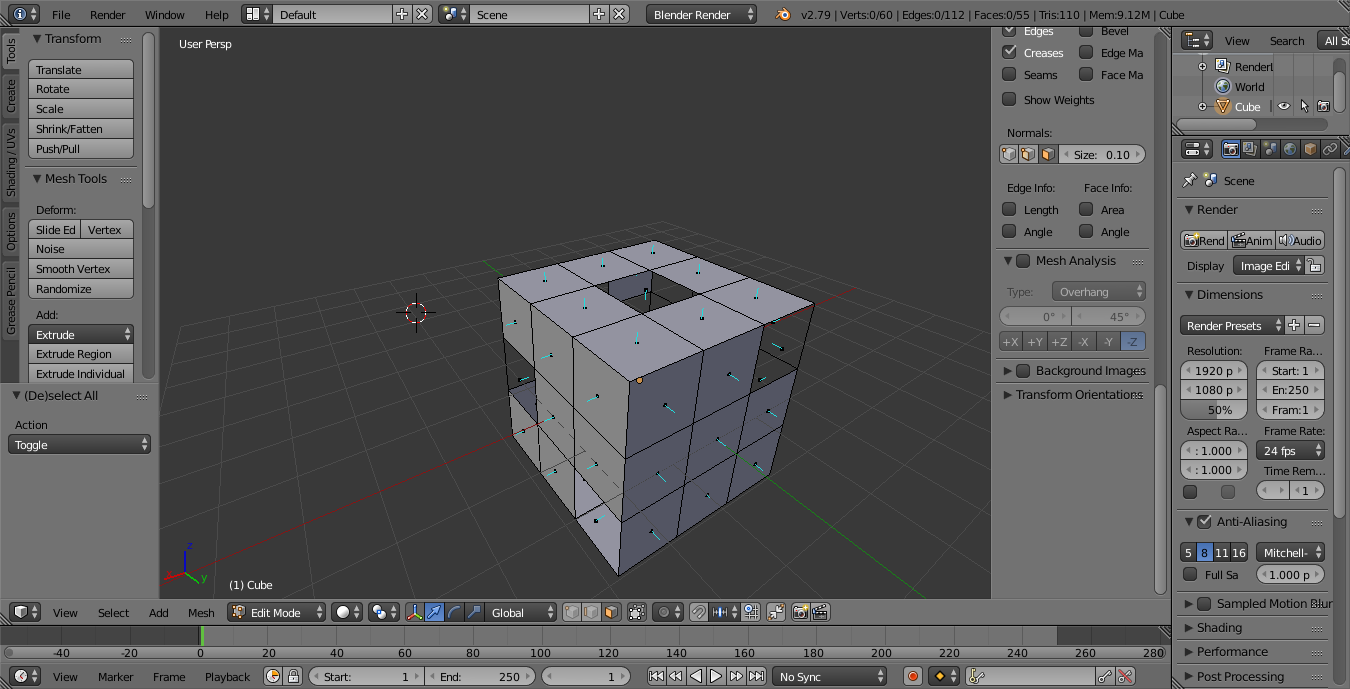Click the lock time to other windows icon

click(x=293, y=677)
